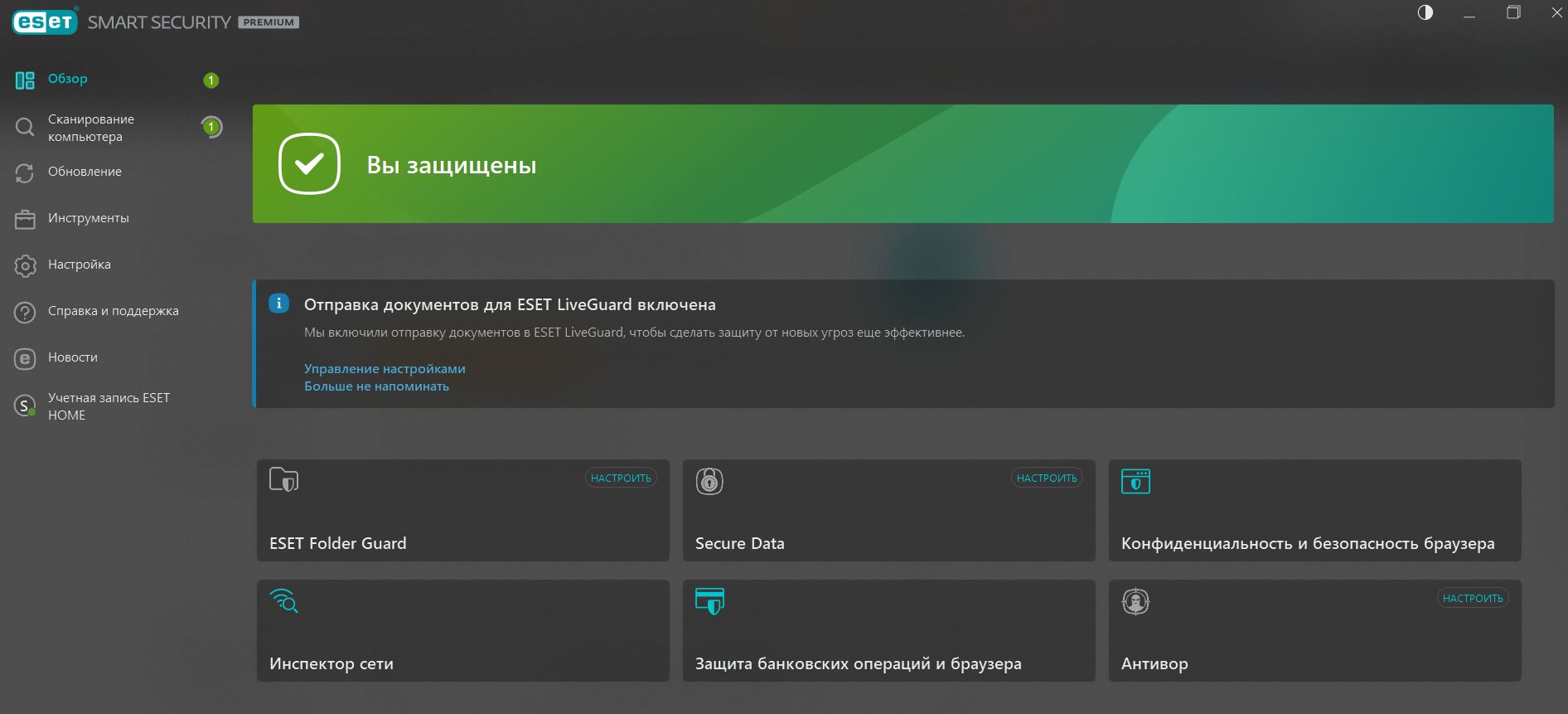1568x714 pixels.
Task: Open Настройка settings in sidebar
Action: click(79, 265)
